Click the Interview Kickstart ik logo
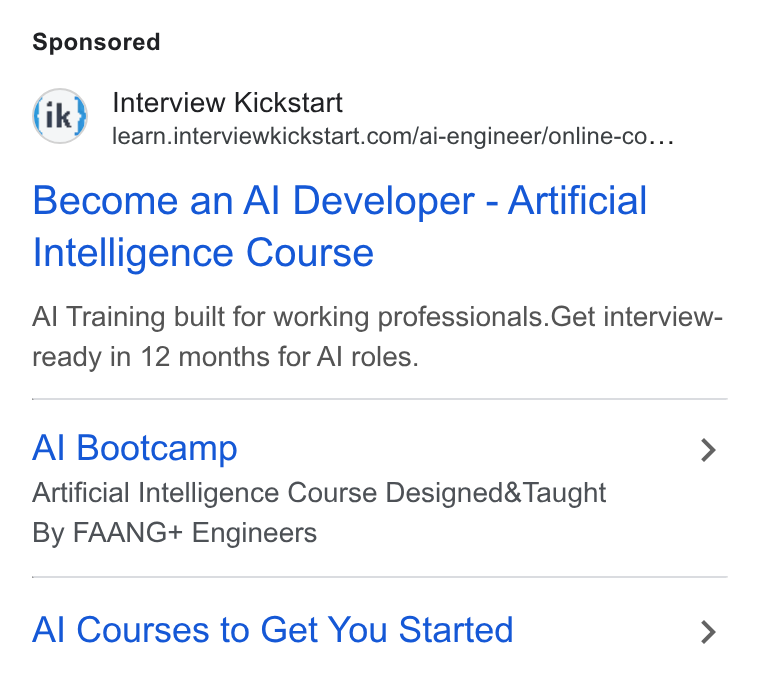Image resolution: width=760 pixels, height=682 pixels. pos(60,116)
